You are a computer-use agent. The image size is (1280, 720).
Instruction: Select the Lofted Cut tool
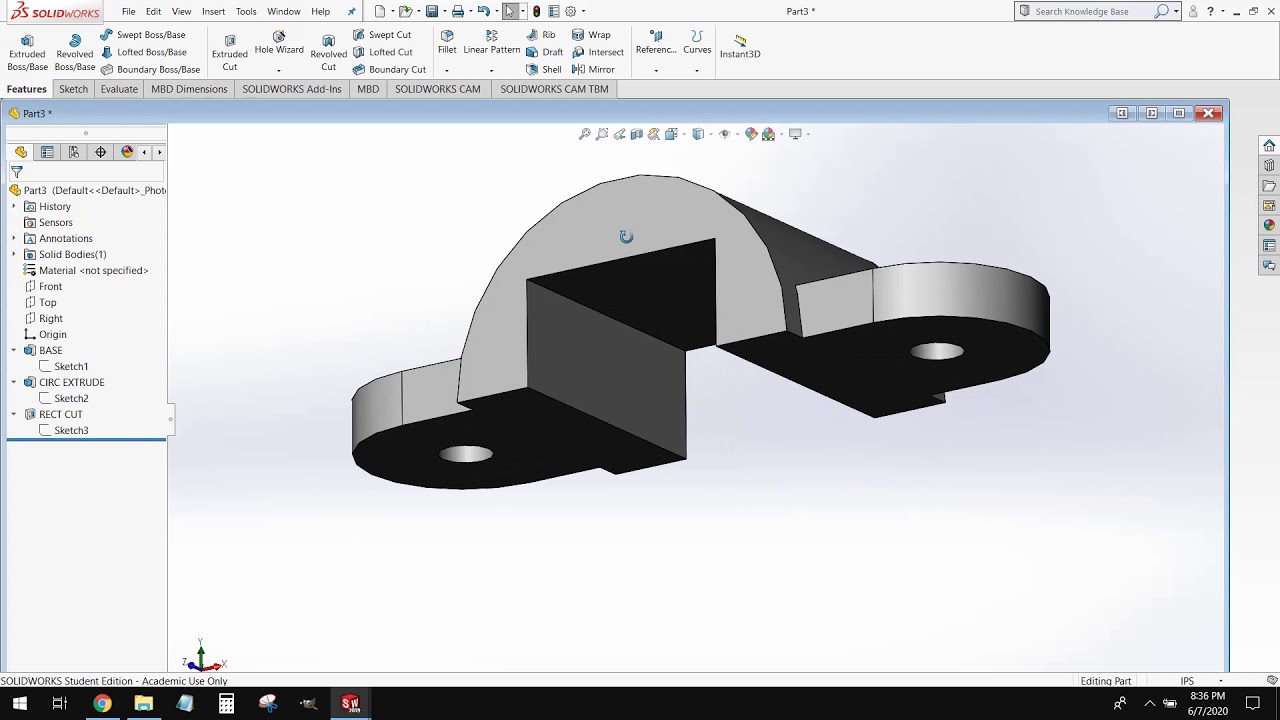(383, 52)
